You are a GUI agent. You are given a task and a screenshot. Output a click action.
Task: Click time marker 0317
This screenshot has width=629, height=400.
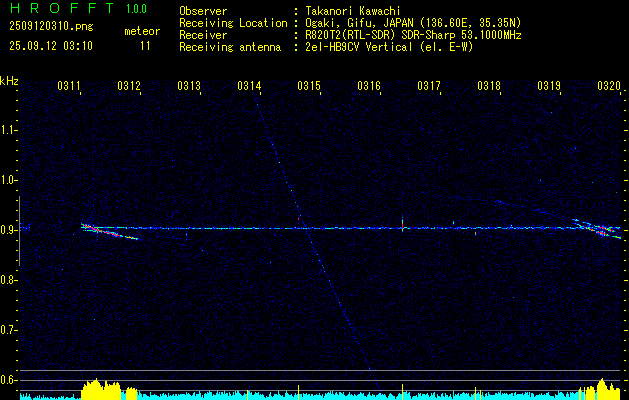[428, 86]
